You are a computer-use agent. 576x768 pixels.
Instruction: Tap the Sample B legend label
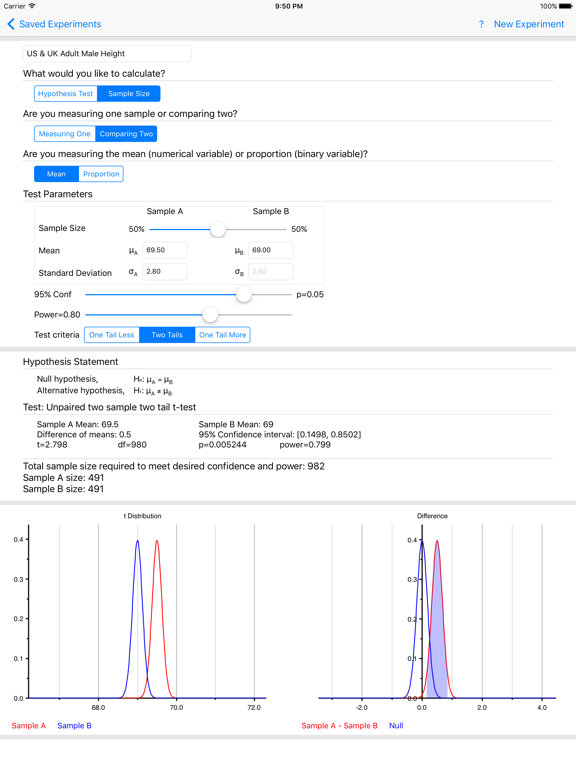(x=74, y=726)
